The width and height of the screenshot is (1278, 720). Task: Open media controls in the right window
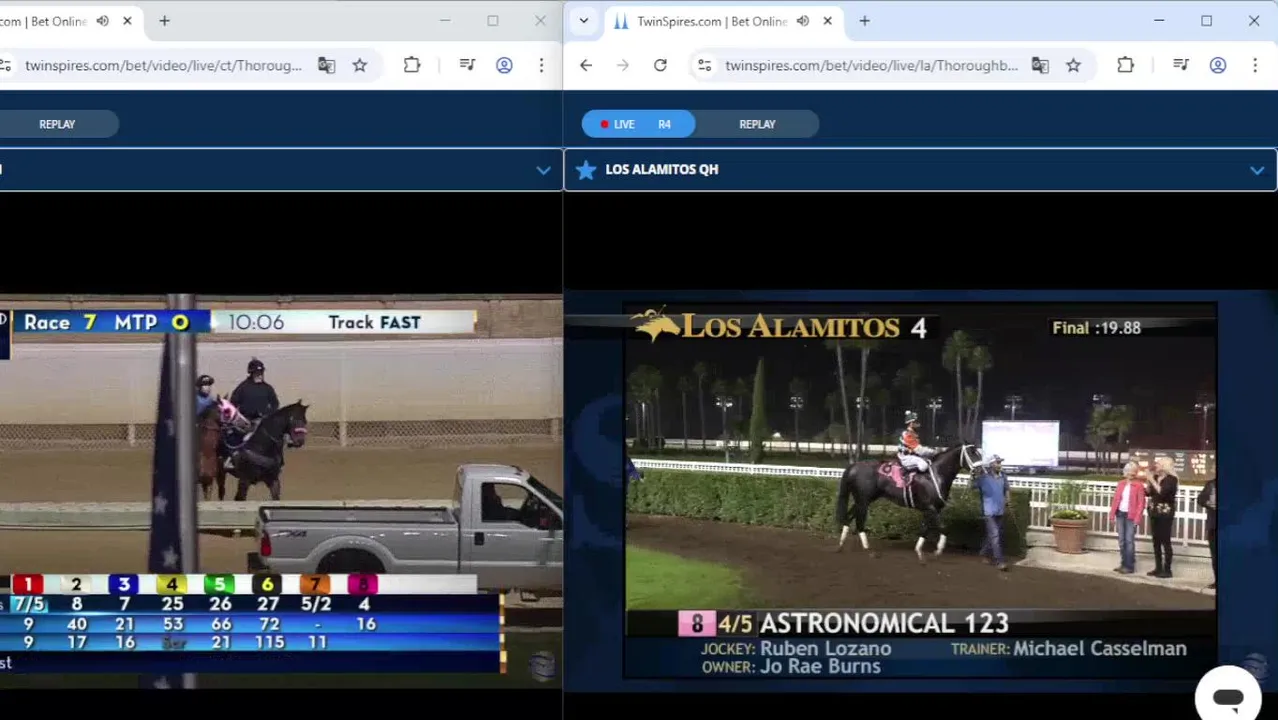point(1181,65)
